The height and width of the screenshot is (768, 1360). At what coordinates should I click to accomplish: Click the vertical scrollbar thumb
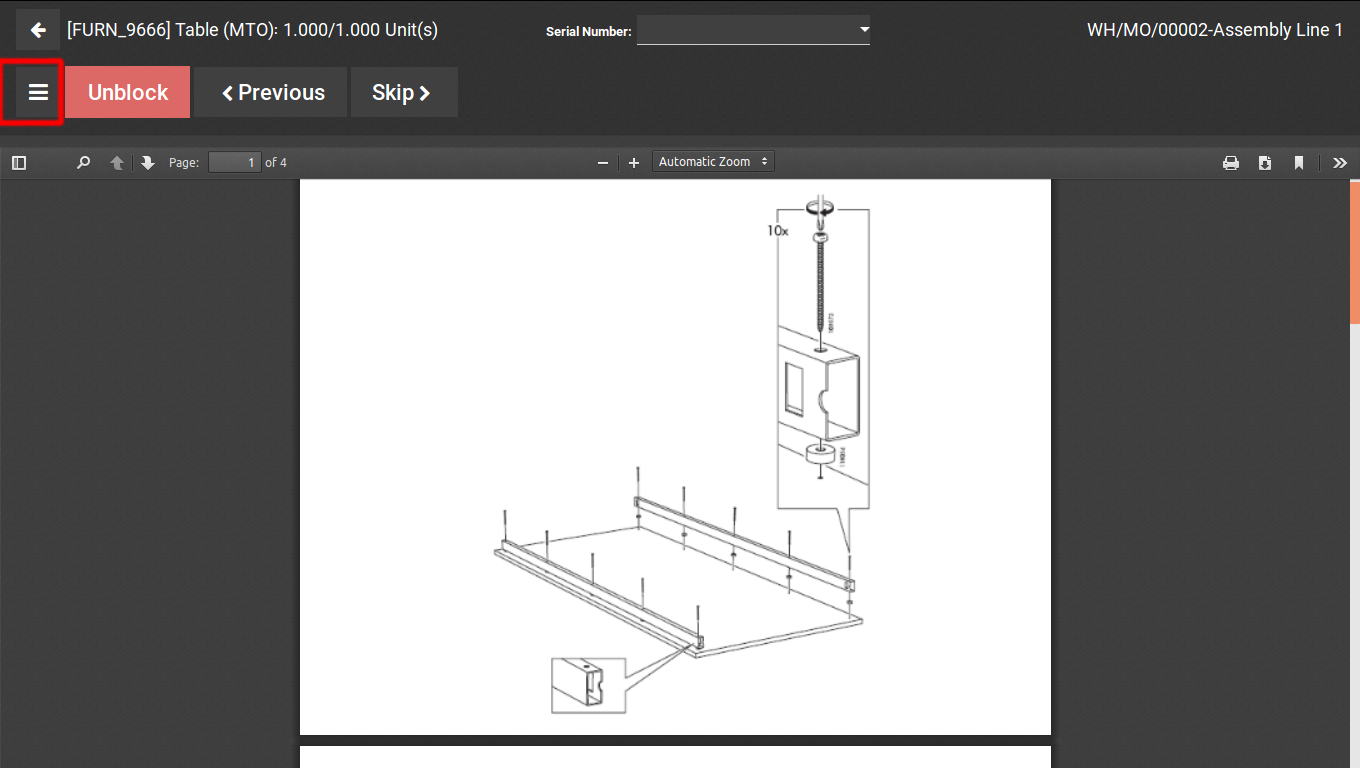point(1355,252)
